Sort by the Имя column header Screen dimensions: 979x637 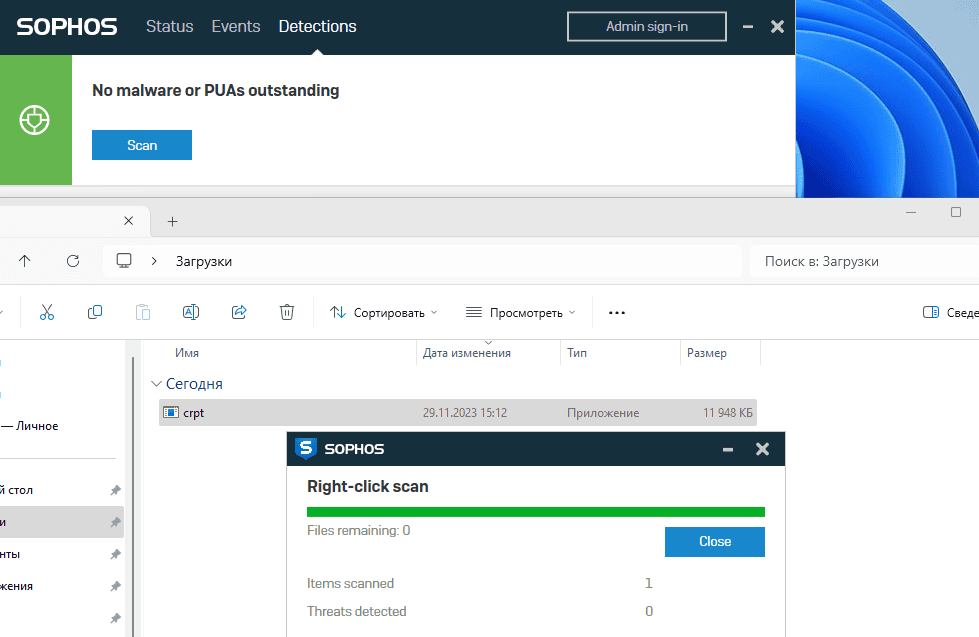coord(187,353)
